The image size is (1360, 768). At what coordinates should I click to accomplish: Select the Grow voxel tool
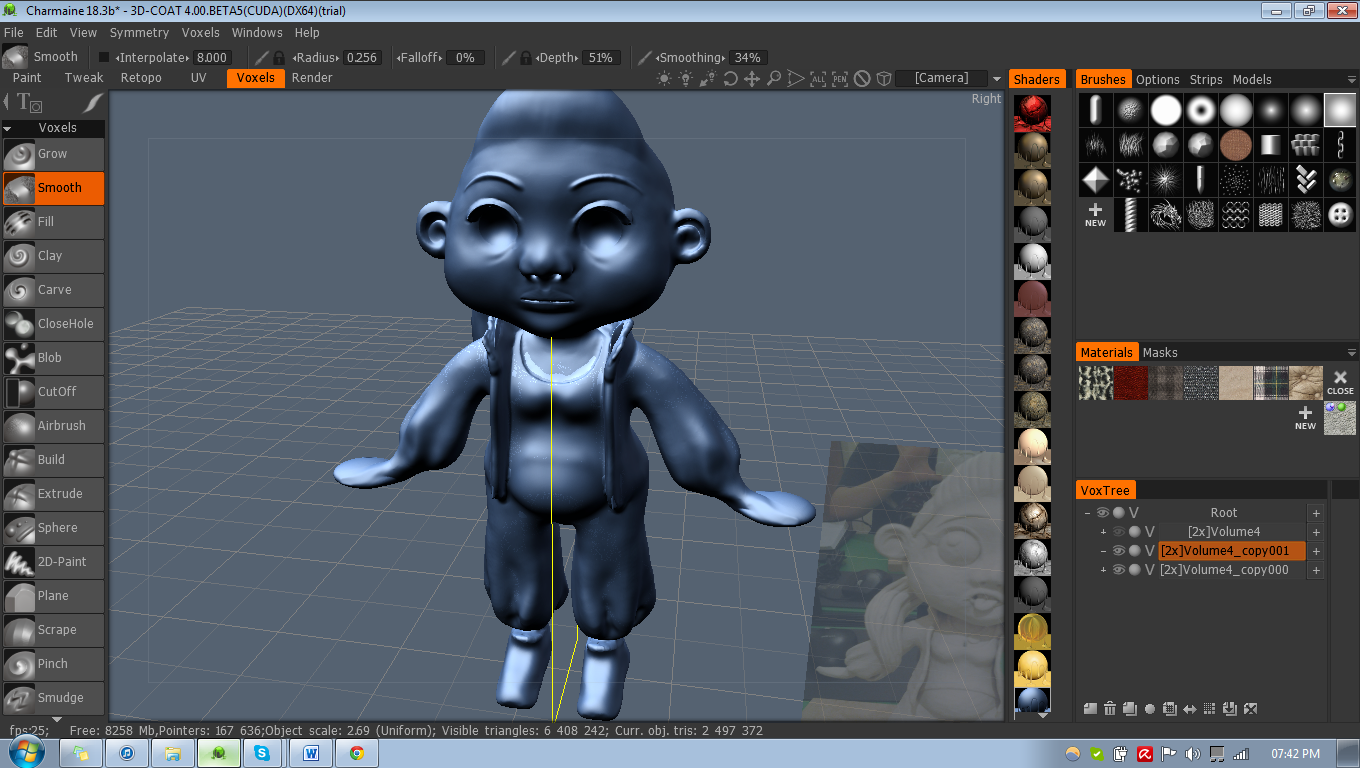53,154
